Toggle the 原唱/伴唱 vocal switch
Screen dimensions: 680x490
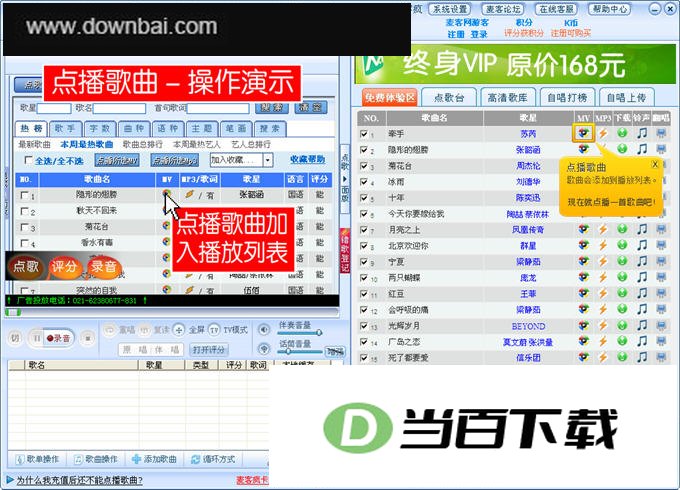click(151, 350)
